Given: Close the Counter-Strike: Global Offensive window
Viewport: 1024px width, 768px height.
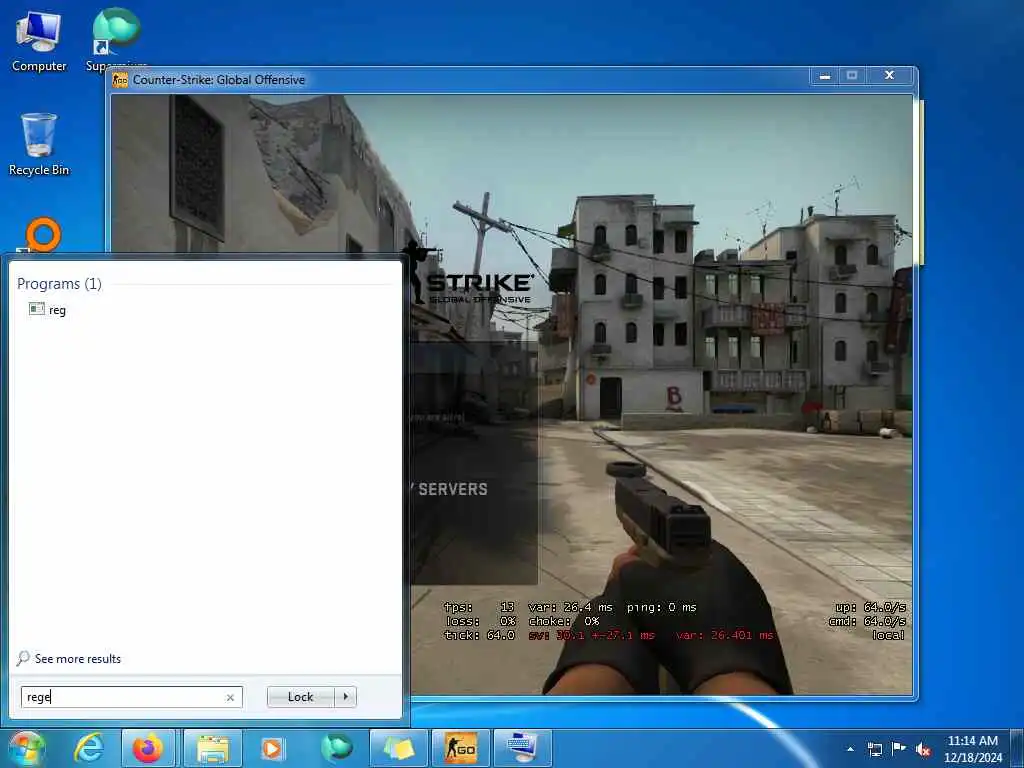Looking at the screenshot, I should 889,76.
